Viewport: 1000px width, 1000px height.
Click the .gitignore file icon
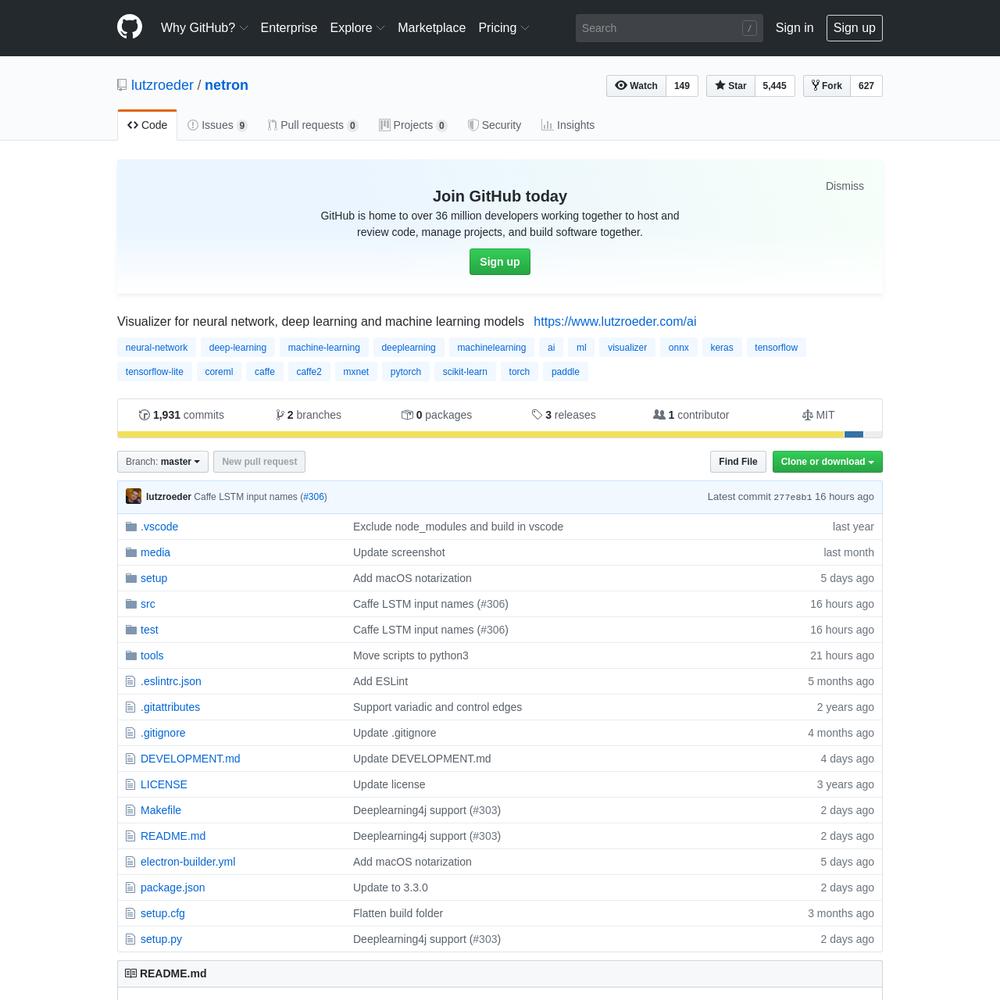(130, 733)
